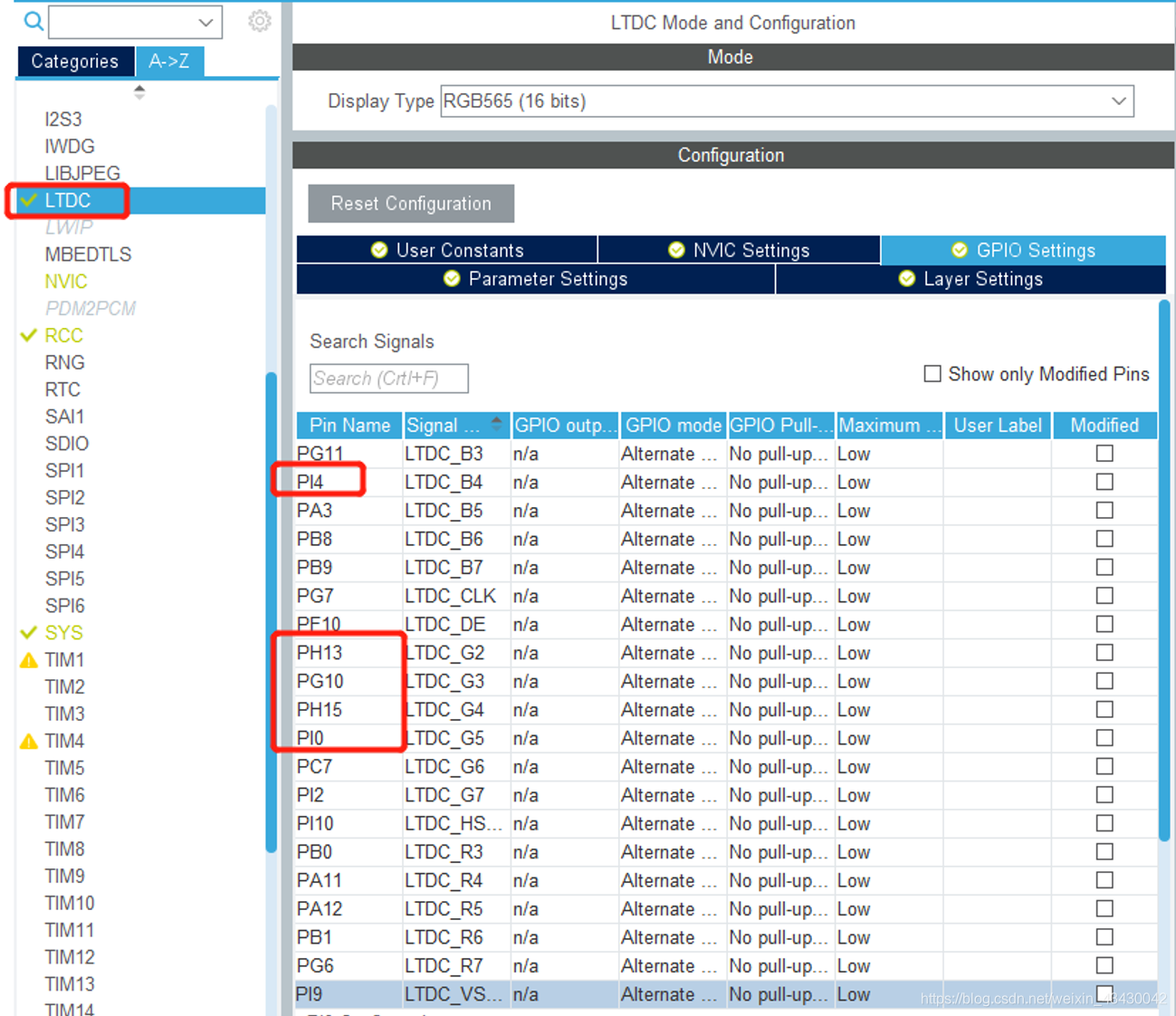
Task: Select RCC in the peripheral list
Action: click(x=64, y=335)
